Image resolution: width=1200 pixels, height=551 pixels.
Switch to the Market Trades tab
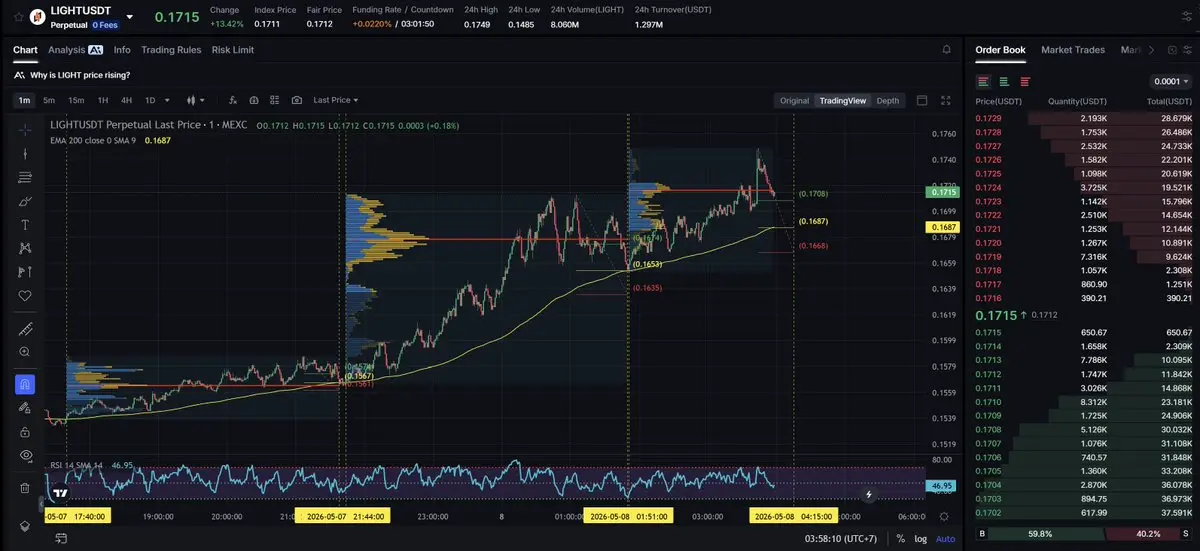click(x=1073, y=49)
